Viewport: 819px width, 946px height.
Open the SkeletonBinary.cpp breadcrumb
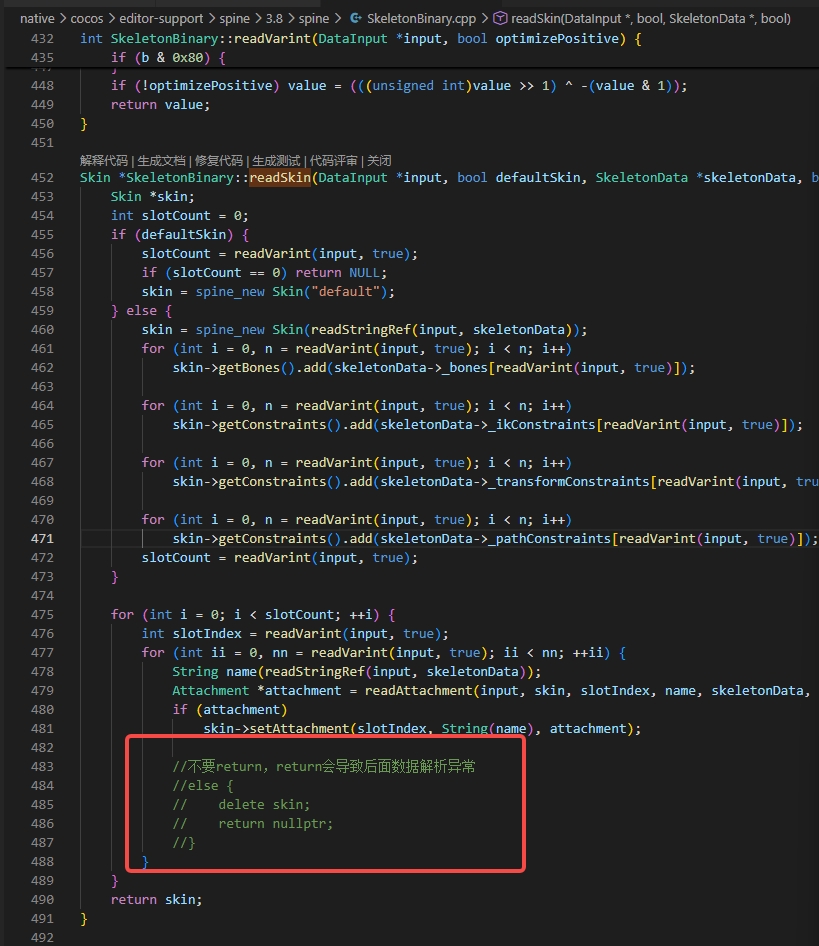click(421, 19)
